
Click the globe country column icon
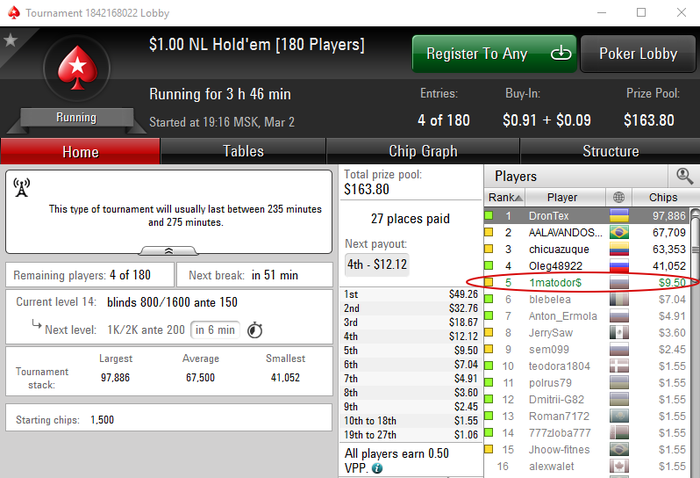pos(619,197)
